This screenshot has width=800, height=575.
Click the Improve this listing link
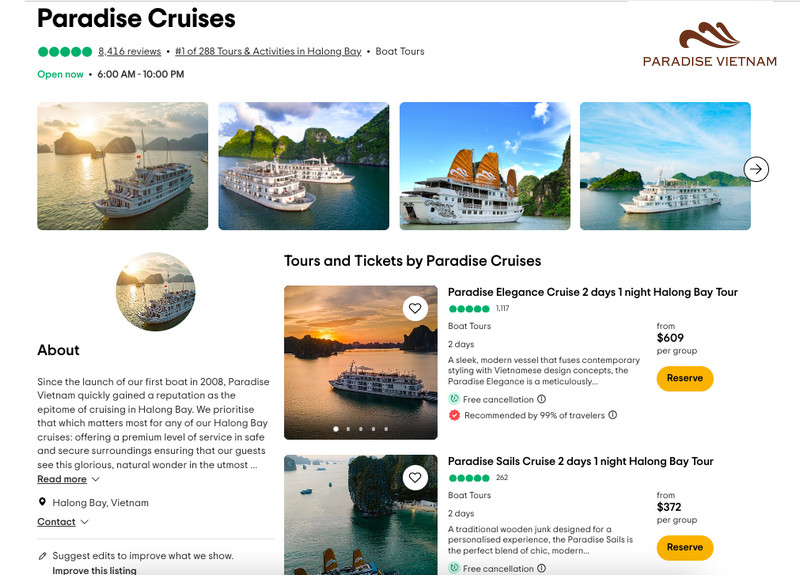coord(94,570)
